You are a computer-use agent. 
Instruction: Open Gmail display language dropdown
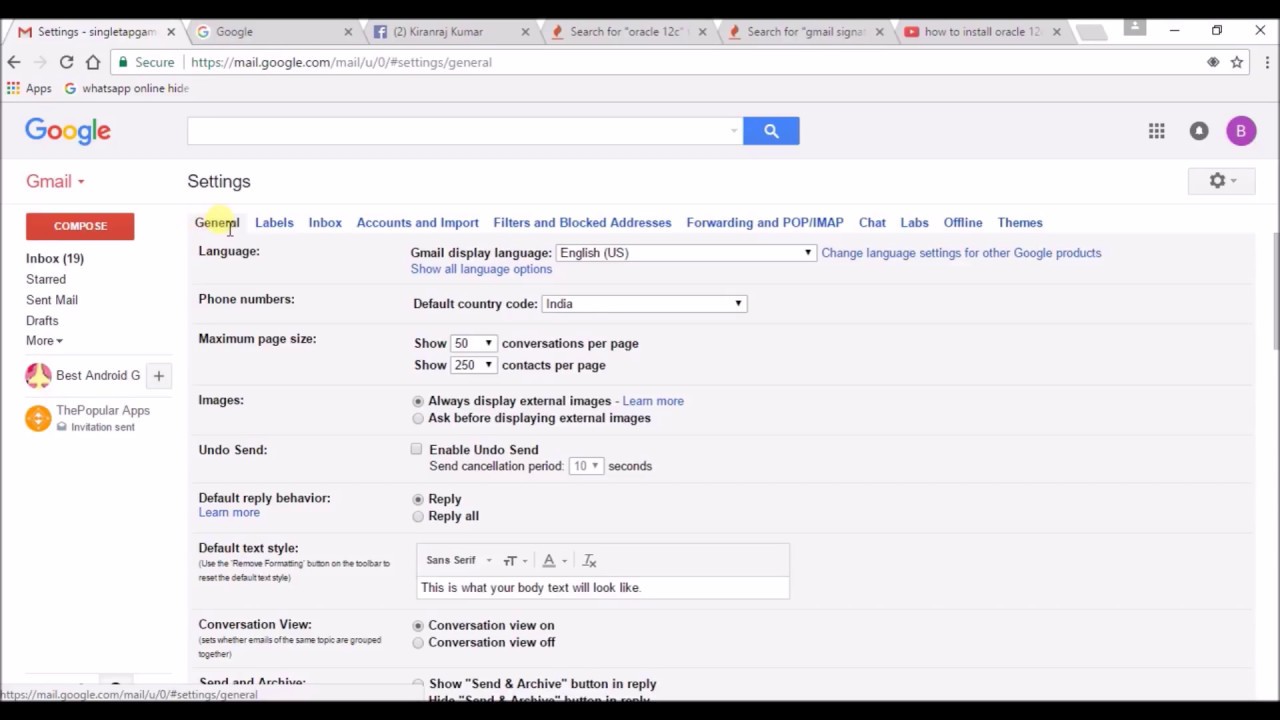click(685, 253)
